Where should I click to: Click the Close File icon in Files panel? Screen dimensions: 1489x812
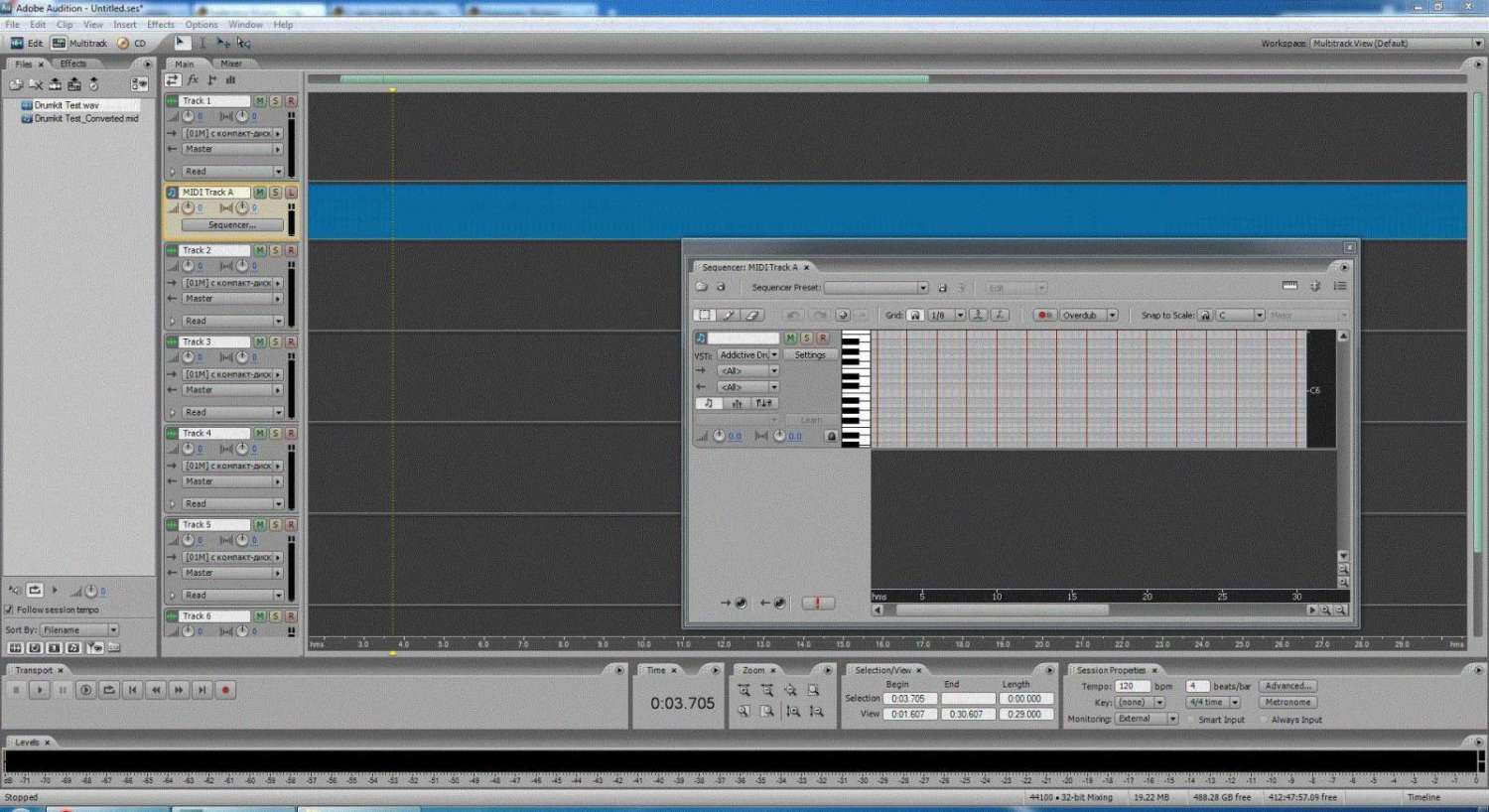tap(36, 84)
